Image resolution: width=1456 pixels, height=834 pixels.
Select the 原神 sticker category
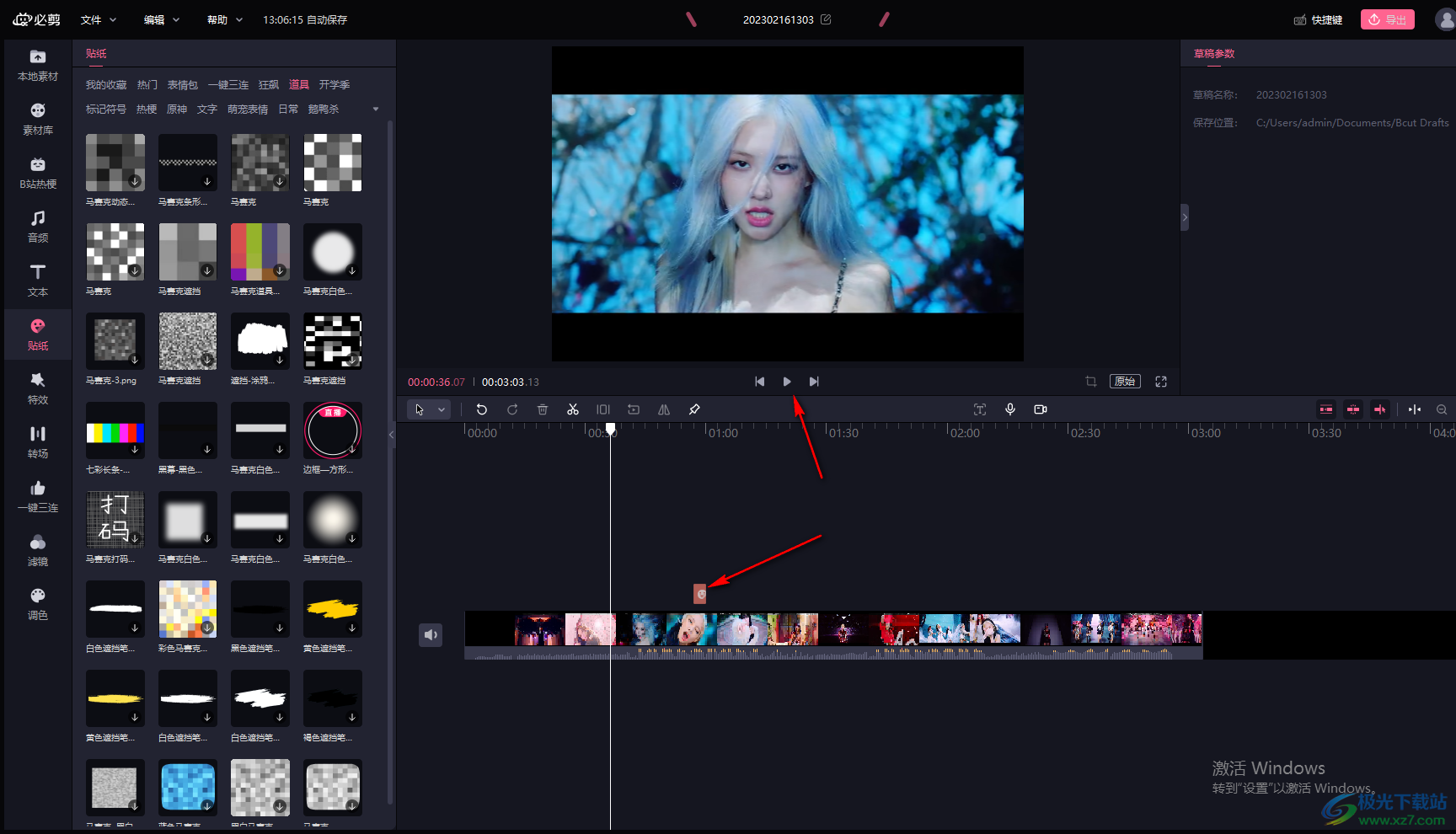[x=177, y=110]
